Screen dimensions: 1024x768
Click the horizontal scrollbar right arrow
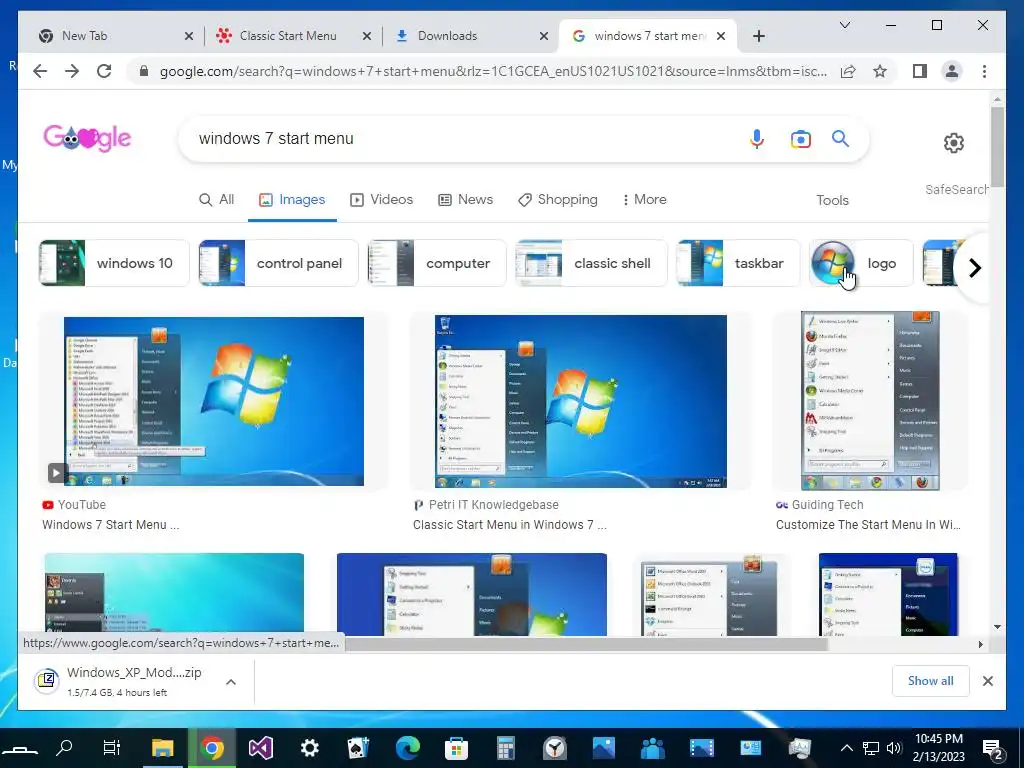click(980, 645)
